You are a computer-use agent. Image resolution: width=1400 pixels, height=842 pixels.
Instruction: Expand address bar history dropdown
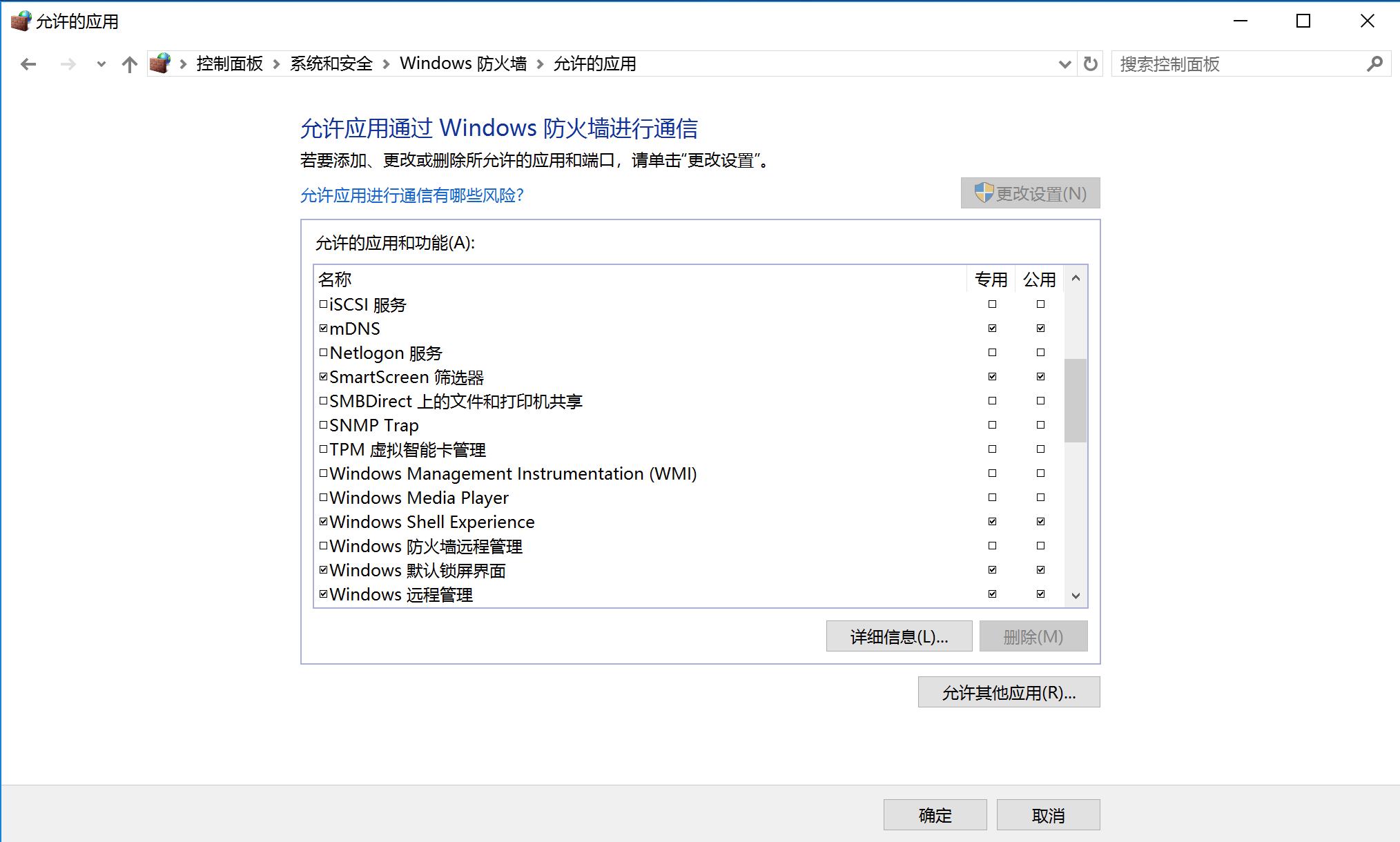point(1064,64)
